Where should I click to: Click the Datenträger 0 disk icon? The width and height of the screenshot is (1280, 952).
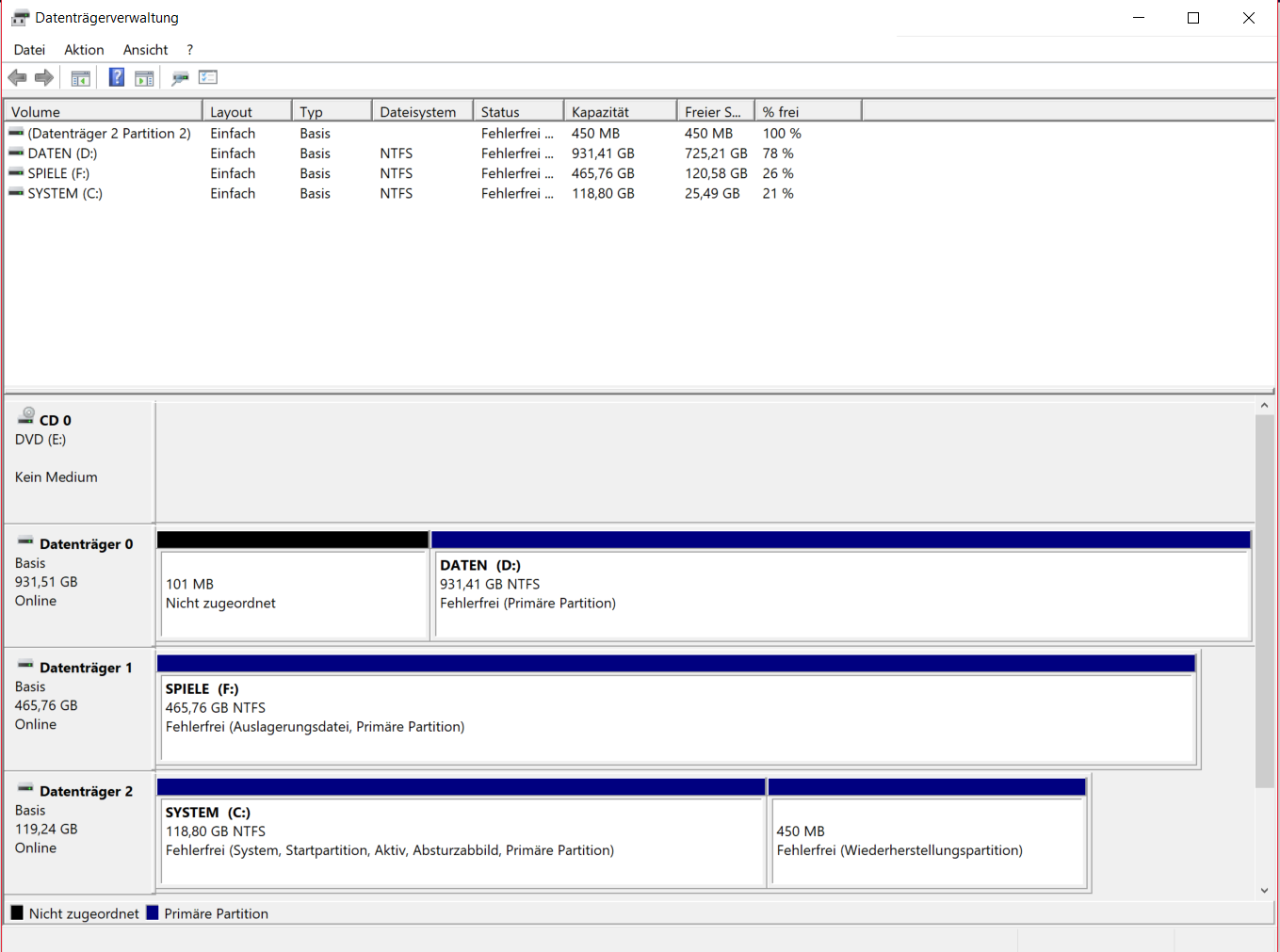25,541
